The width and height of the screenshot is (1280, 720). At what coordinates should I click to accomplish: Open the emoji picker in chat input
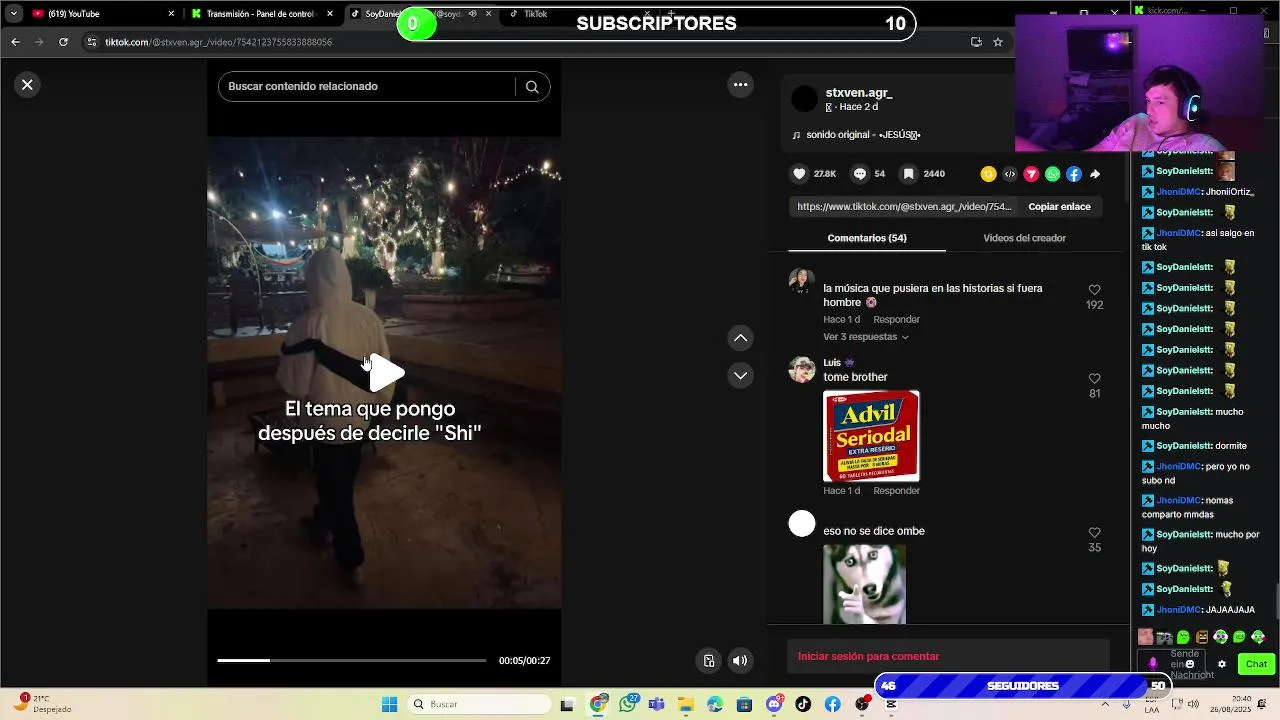point(1190,664)
